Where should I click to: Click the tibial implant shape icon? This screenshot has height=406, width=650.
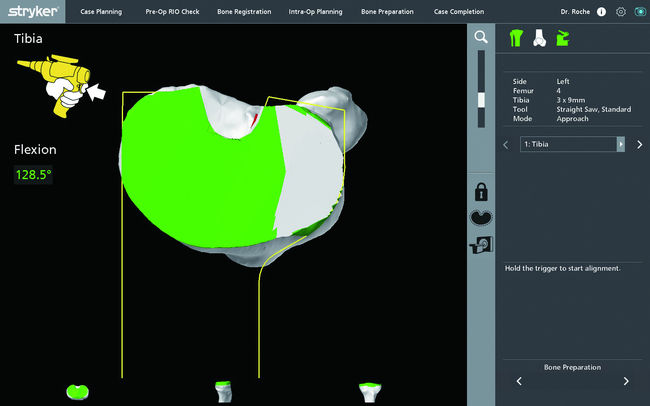[x=481, y=218]
